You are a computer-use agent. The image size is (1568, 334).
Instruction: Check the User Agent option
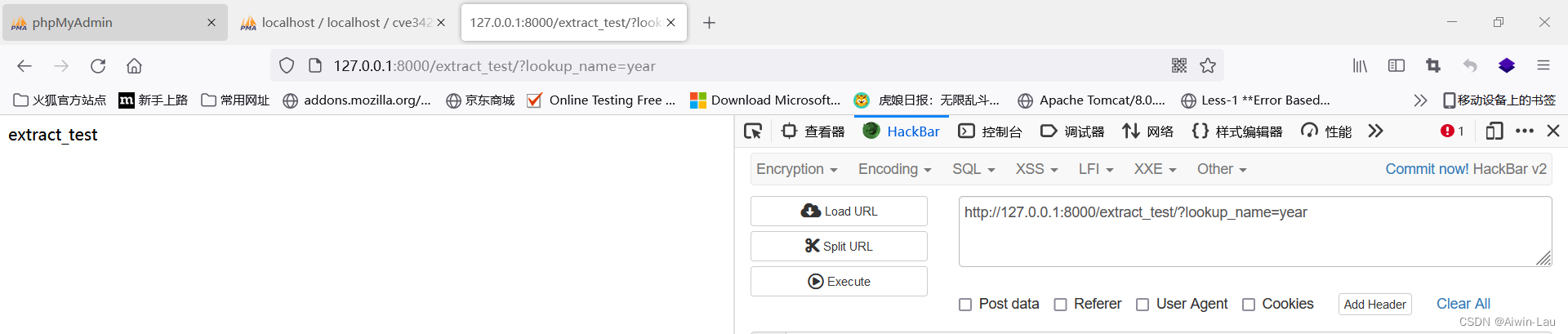pyautogui.click(x=1143, y=305)
